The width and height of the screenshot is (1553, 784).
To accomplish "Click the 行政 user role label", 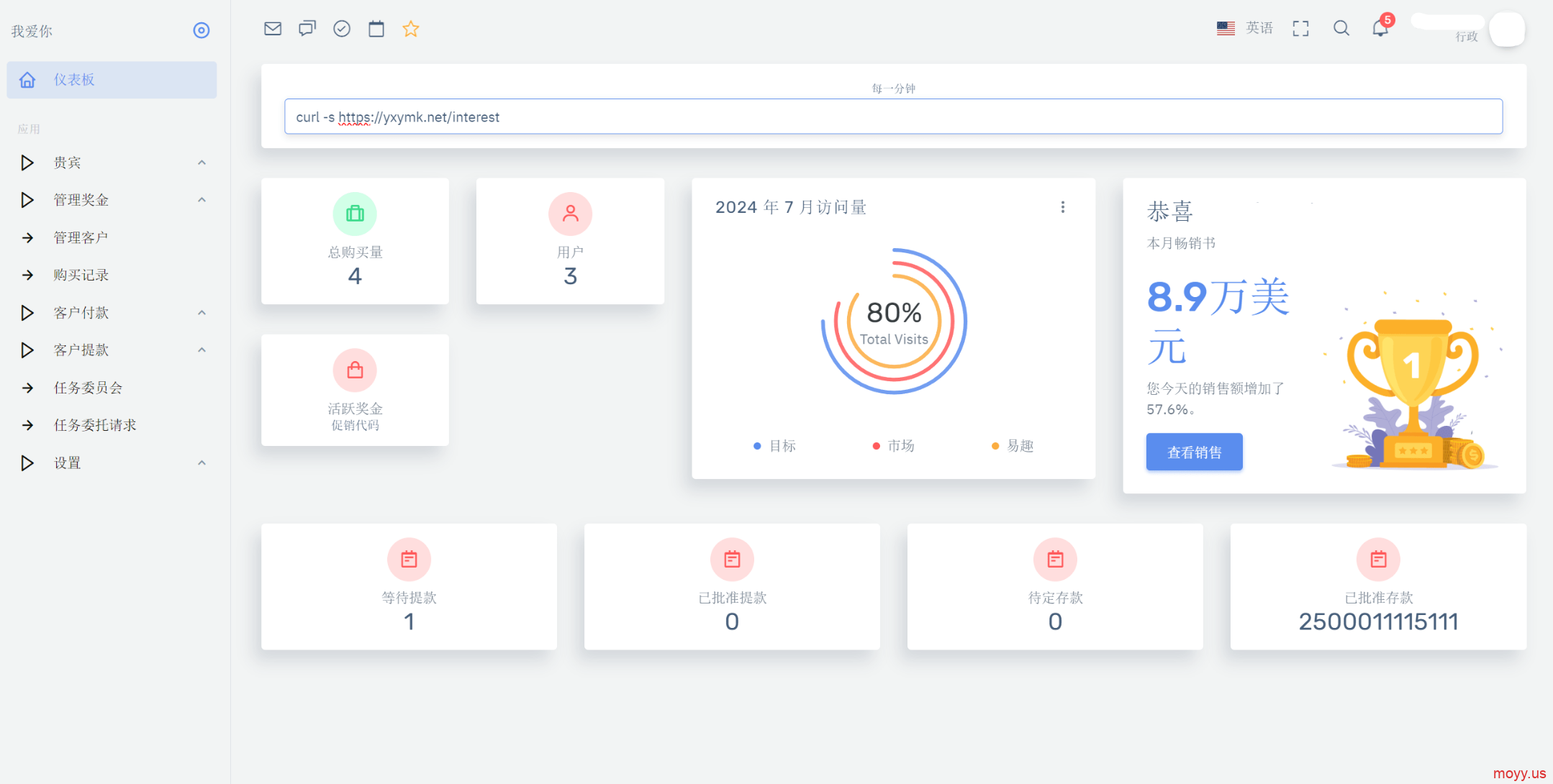I will pos(1467,37).
